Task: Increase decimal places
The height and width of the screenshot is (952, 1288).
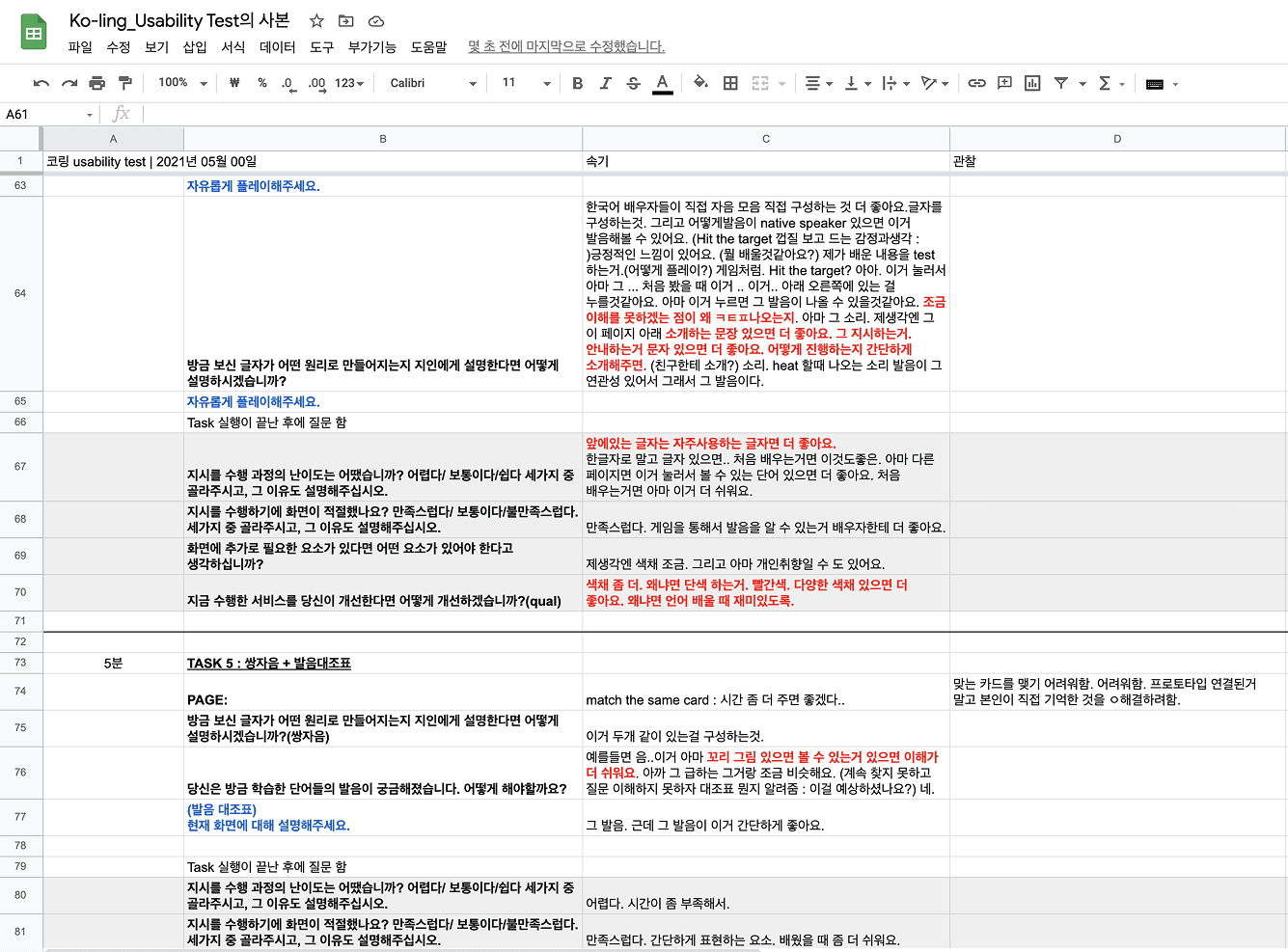Action: coord(317,84)
